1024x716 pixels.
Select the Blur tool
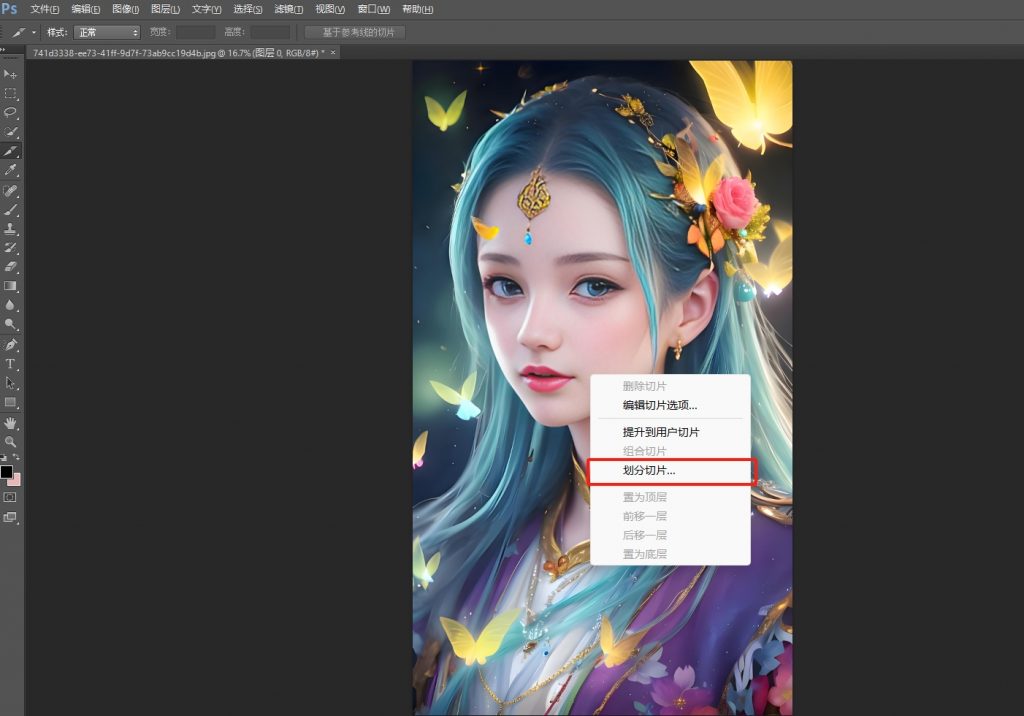(x=10, y=304)
